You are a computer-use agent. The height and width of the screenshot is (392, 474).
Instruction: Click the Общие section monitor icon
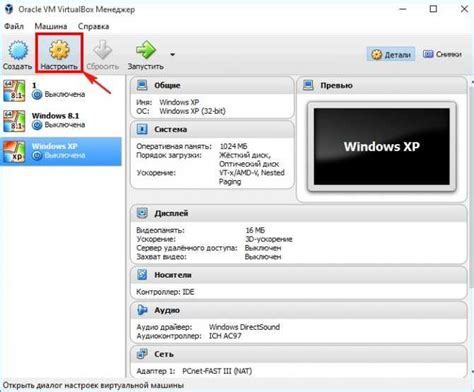[142, 85]
